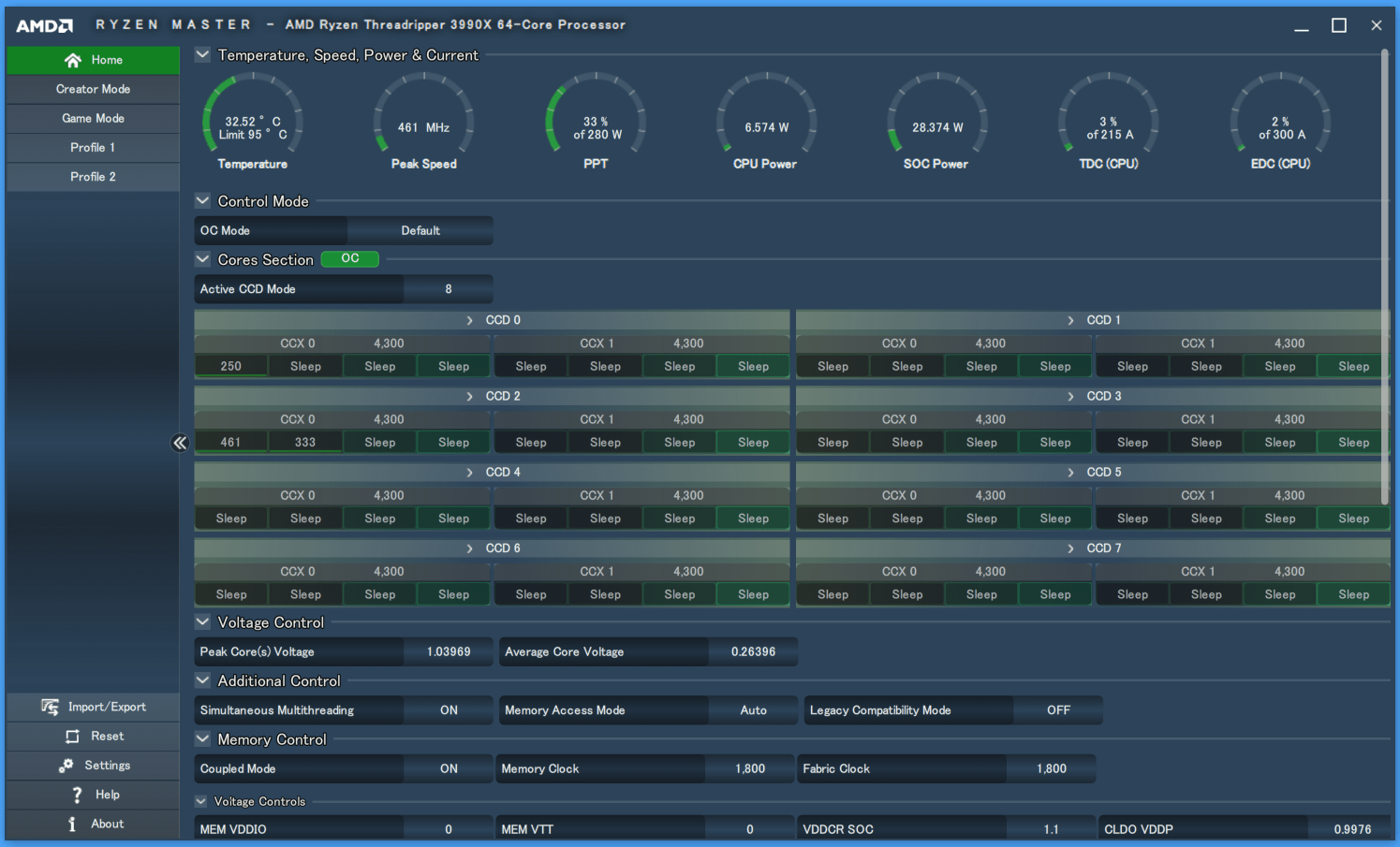The width and height of the screenshot is (1400, 847).
Task: Click the Settings gear icon
Action: (66, 766)
